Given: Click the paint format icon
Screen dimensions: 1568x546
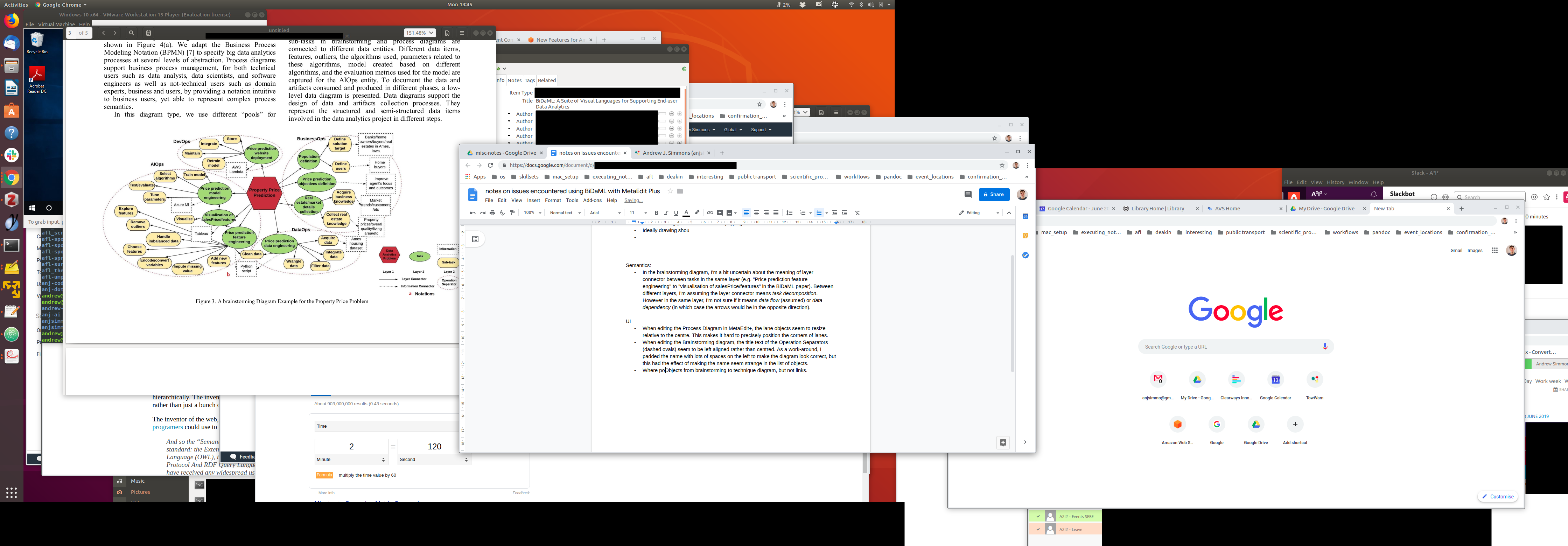Looking at the screenshot, I should (x=512, y=213).
